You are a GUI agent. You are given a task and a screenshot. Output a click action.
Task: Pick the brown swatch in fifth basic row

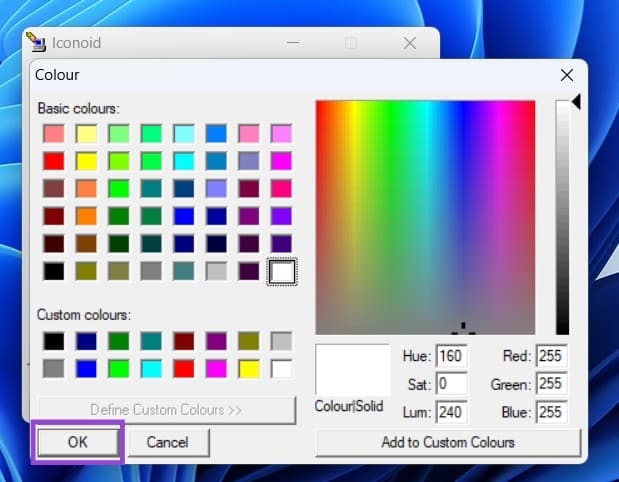[86, 244]
